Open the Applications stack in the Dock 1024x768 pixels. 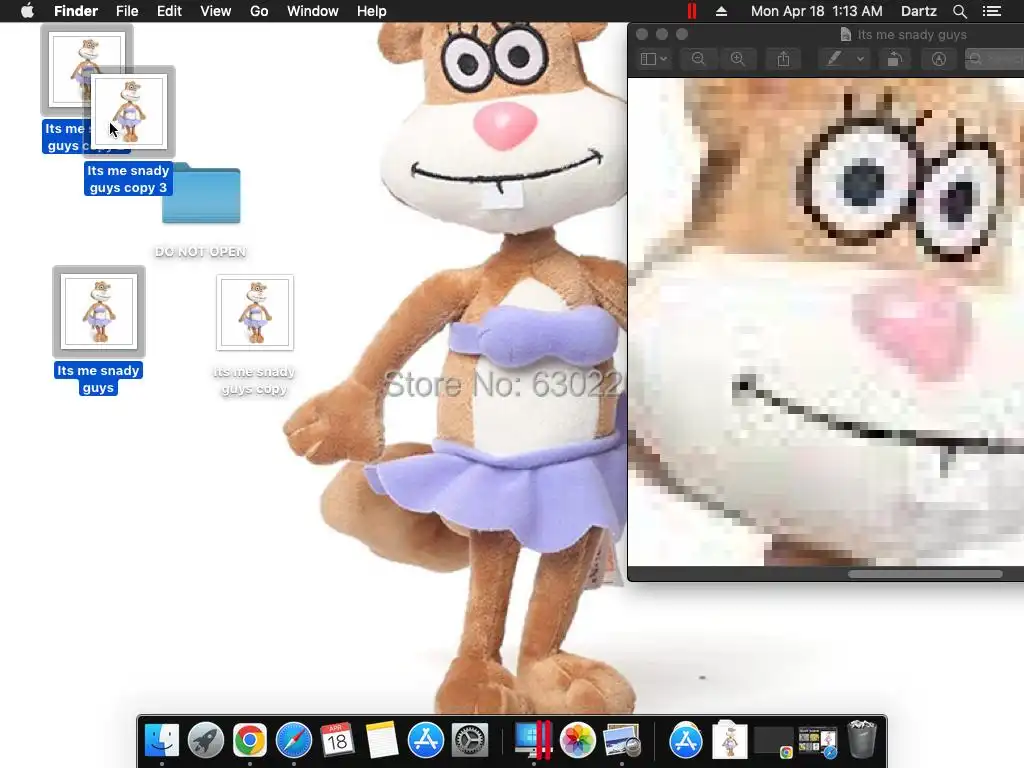[x=685, y=740]
